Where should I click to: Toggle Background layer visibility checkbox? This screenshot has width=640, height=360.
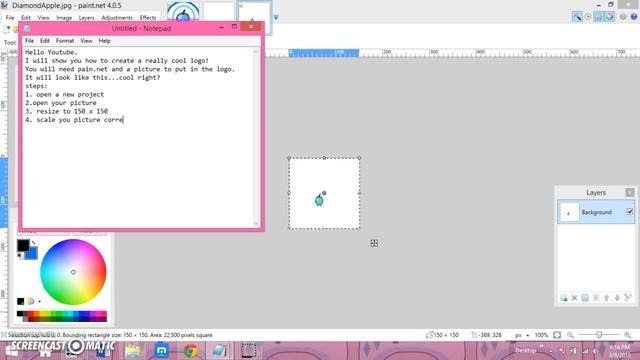point(629,212)
